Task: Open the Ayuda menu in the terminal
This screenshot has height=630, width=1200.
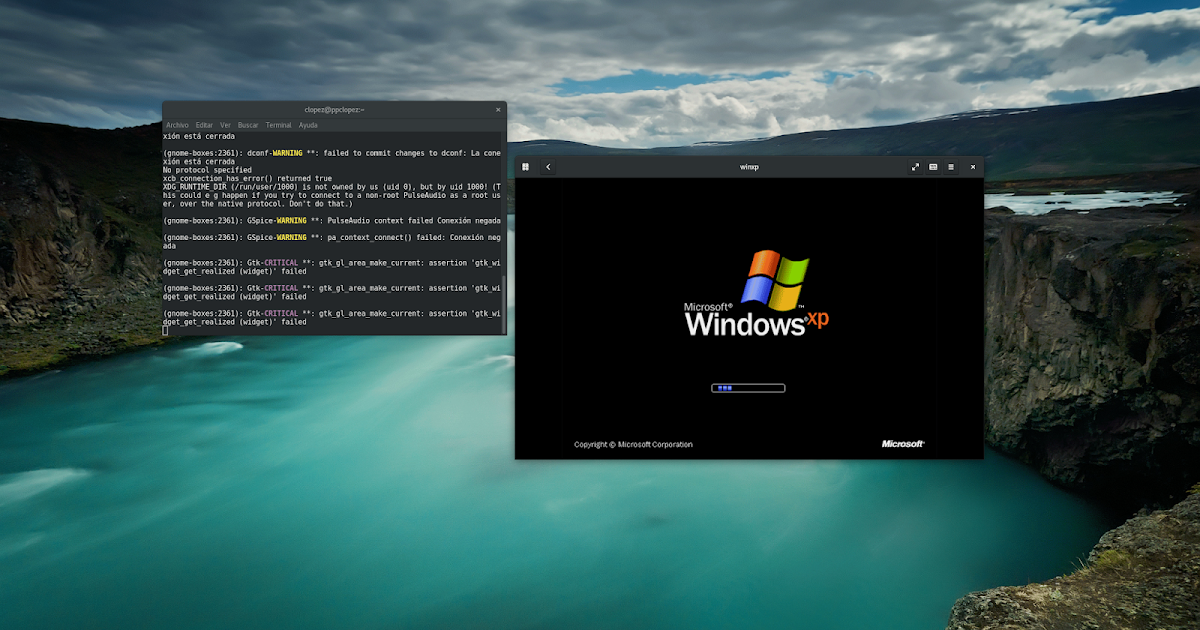Action: (308, 124)
